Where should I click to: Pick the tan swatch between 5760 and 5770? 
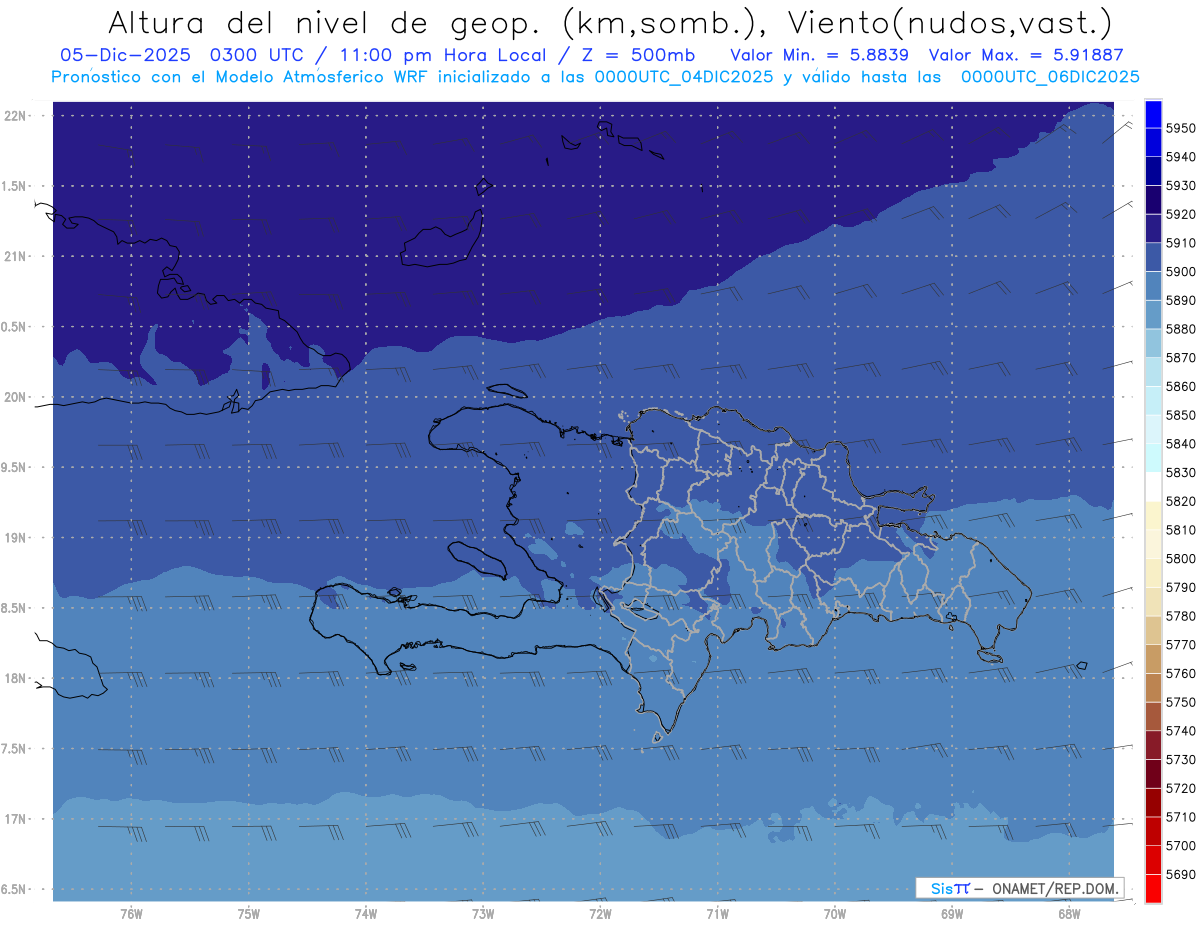click(1153, 659)
